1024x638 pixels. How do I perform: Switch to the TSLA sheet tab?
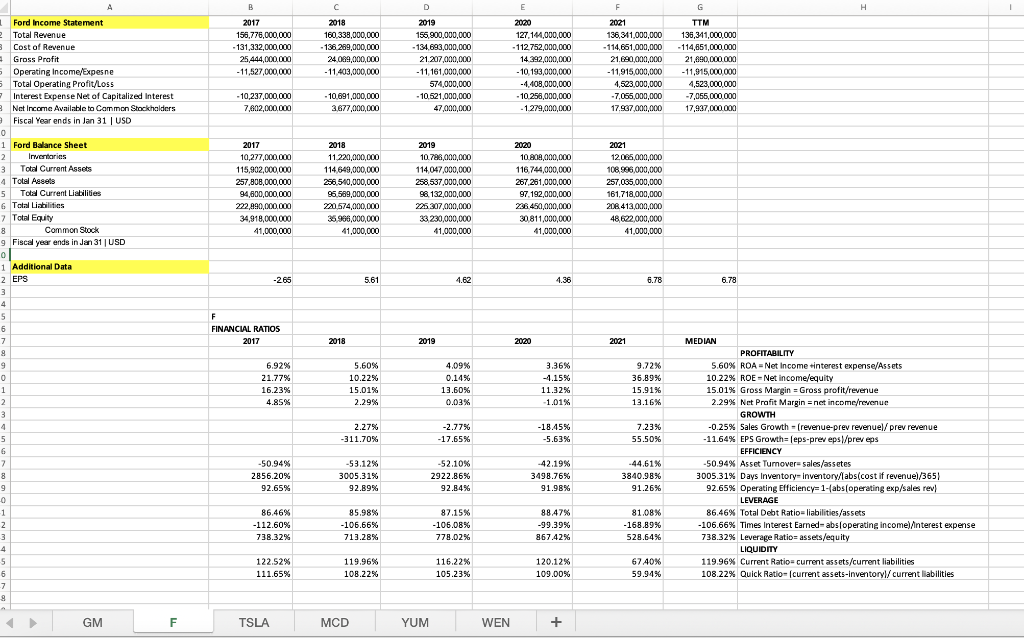coord(254,621)
